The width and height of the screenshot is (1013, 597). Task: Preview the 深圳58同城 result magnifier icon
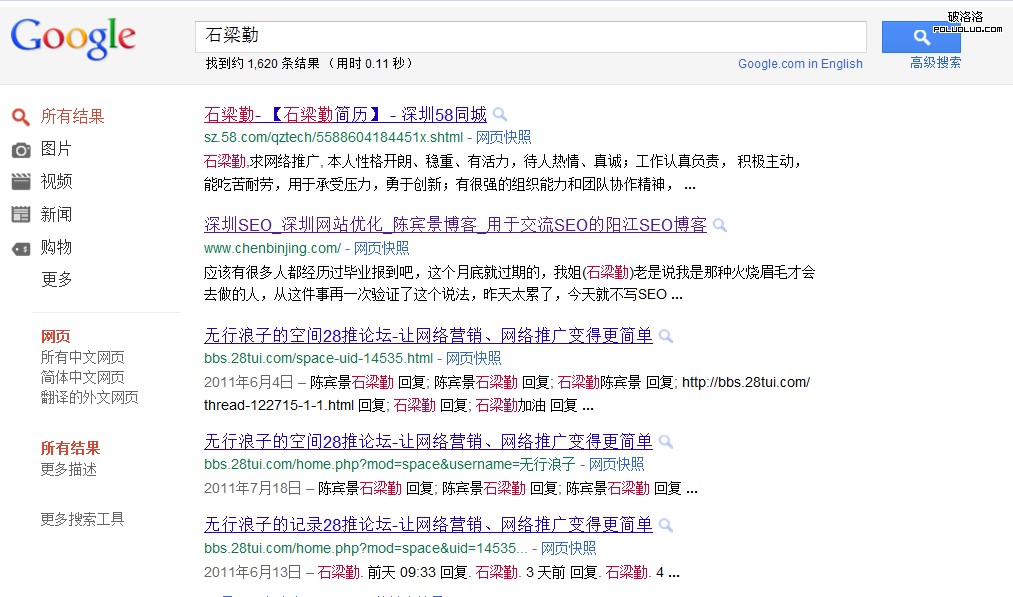tap(500, 115)
